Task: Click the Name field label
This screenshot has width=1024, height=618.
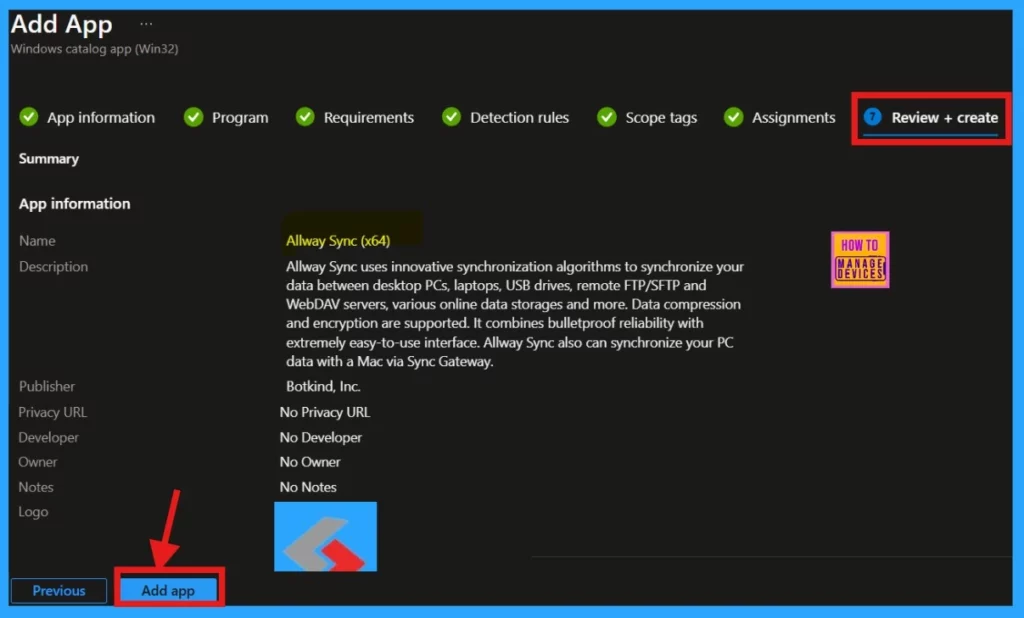Action: pos(37,240)
